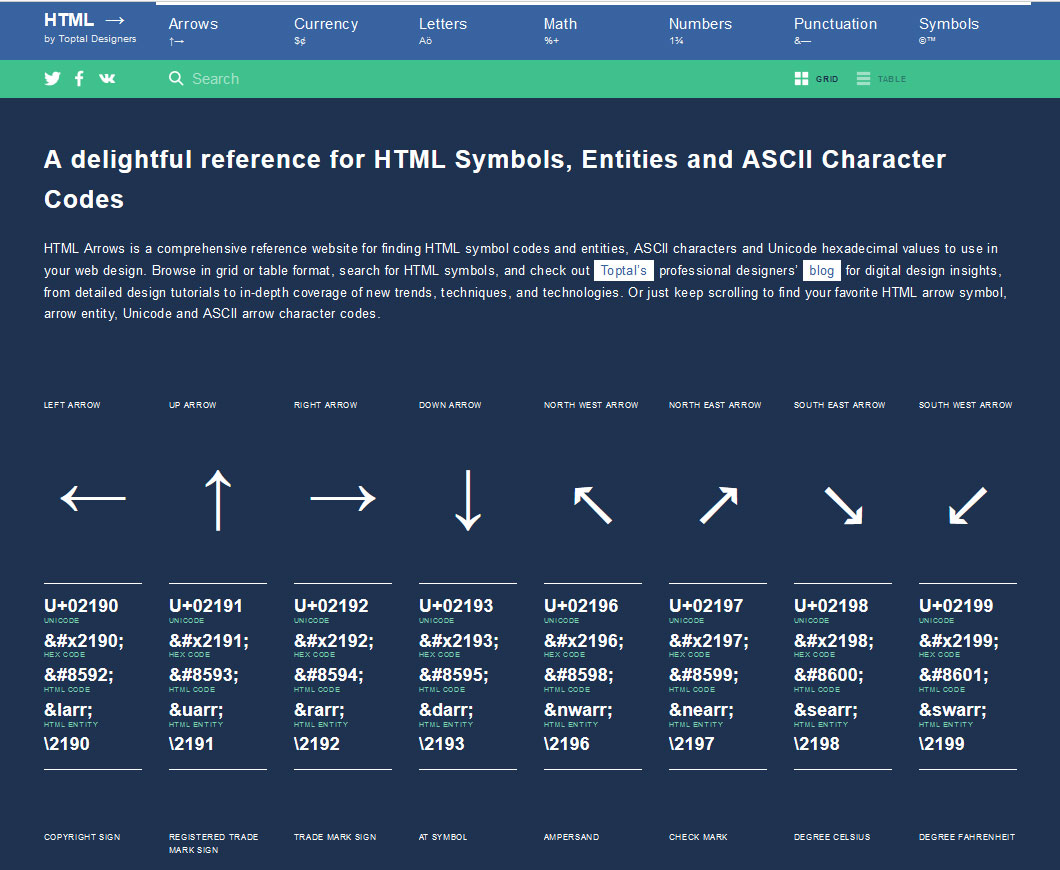
Task: Switch to GRID view
Action: click(816, 78)
